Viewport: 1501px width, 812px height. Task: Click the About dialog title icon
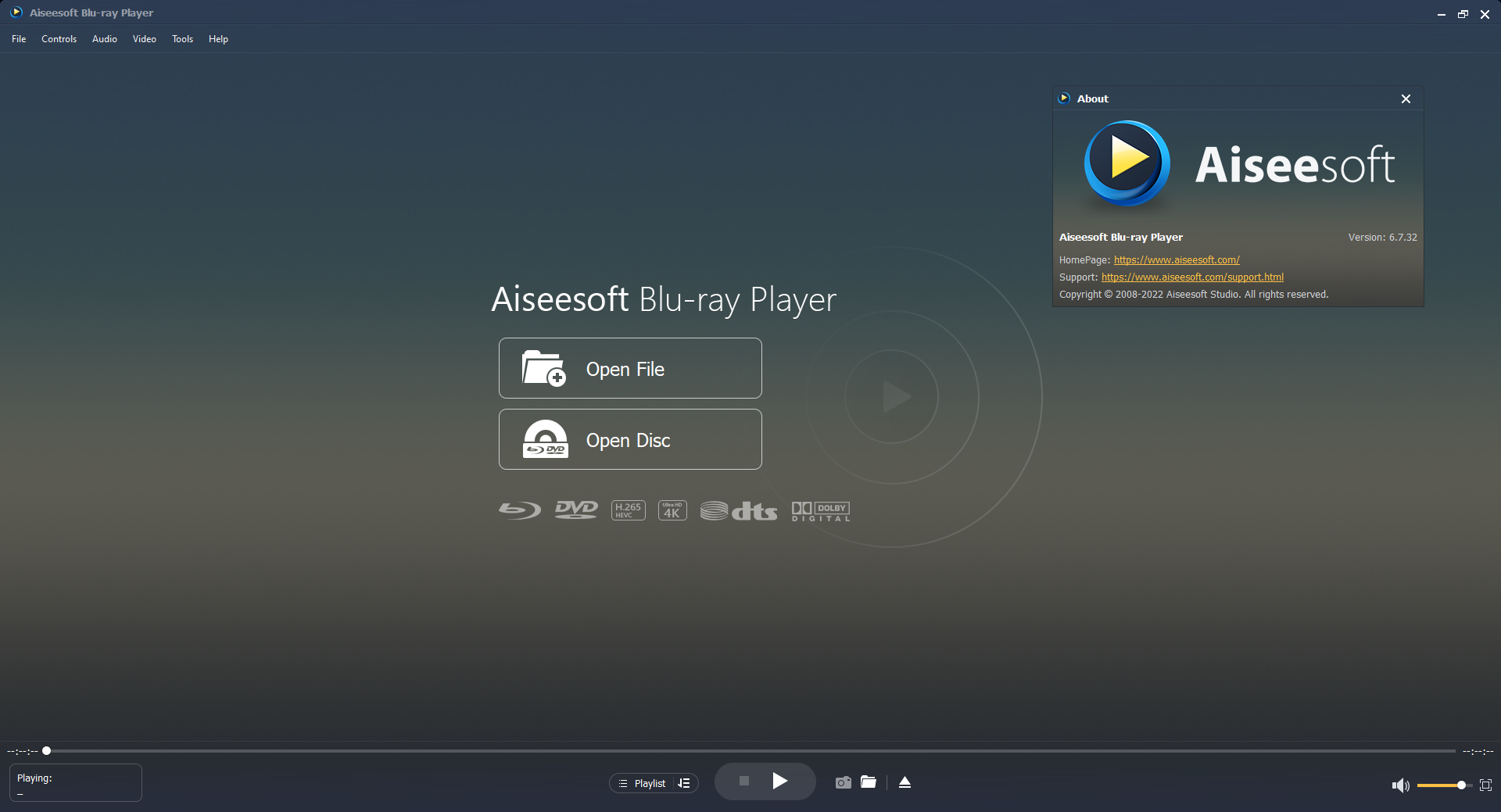1064,98
